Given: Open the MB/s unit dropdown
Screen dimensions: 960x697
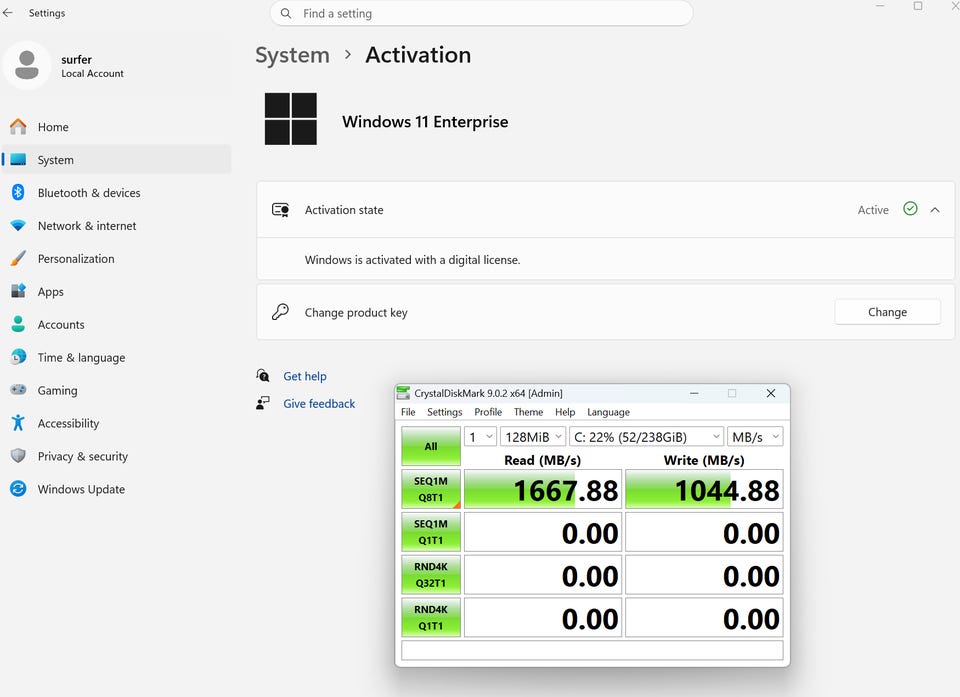Looking at the screenshot, I should pos(755,437).
